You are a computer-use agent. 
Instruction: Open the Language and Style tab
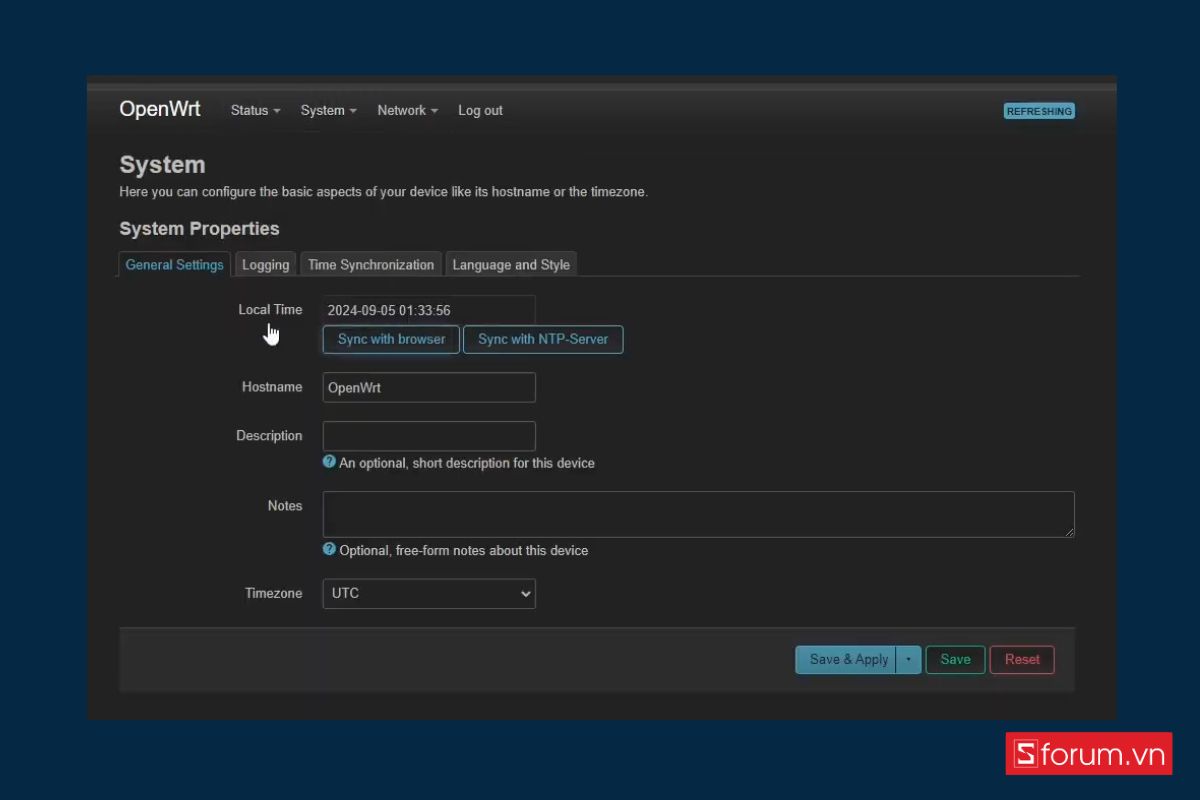tap(511, 264)
